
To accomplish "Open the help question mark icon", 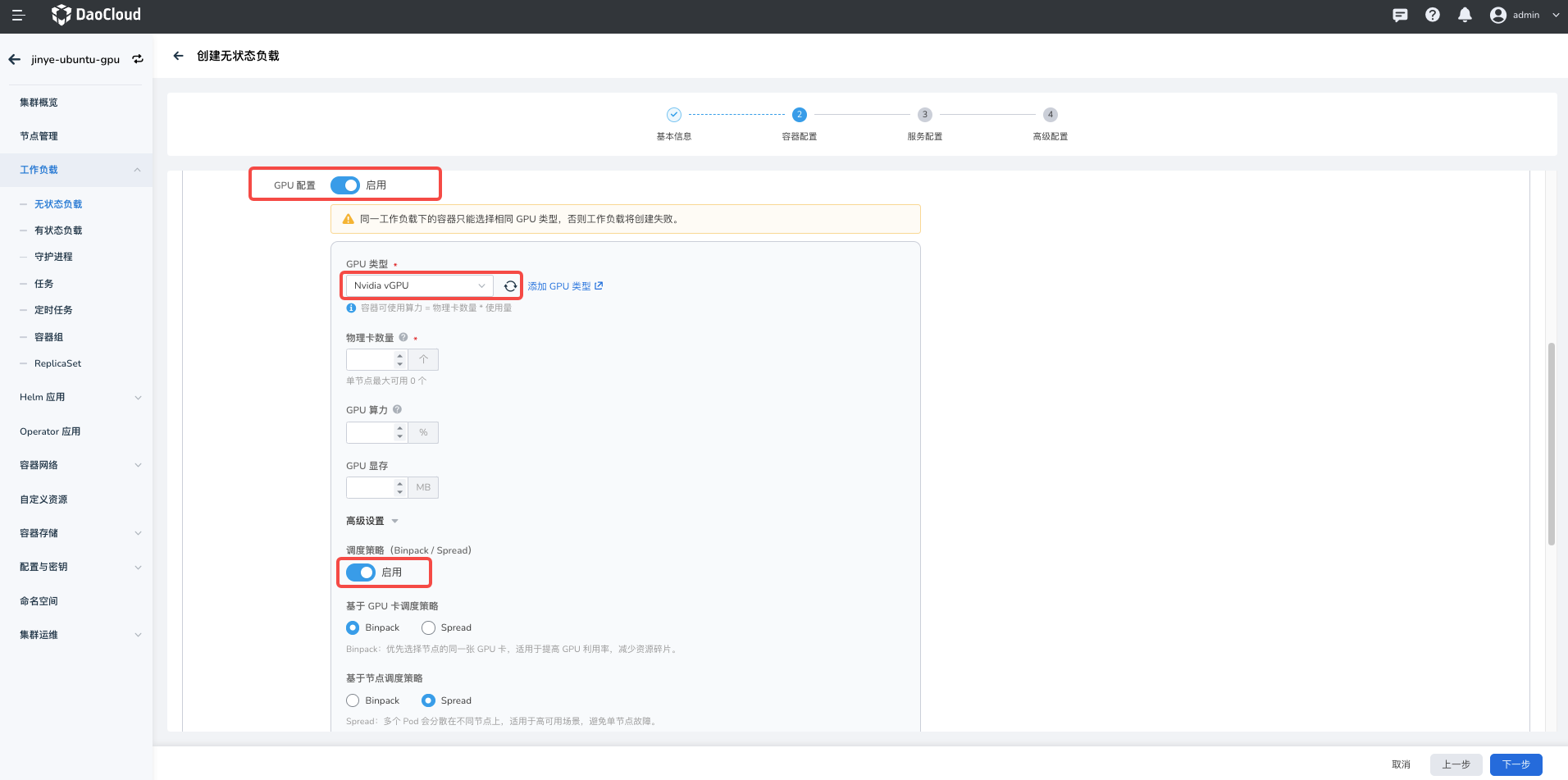I will (1433, 15).
